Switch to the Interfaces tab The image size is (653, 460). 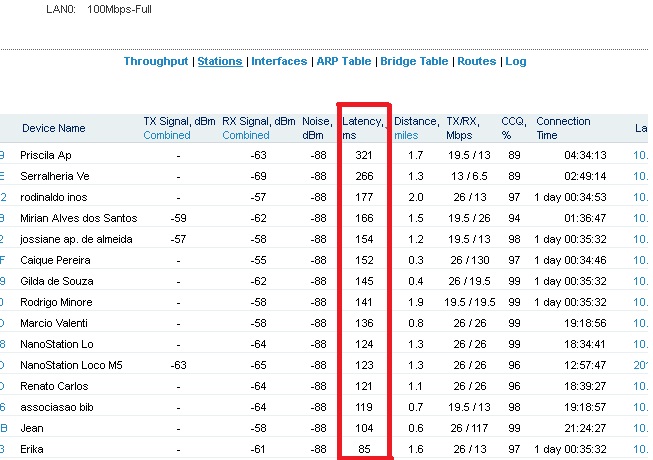279,61
